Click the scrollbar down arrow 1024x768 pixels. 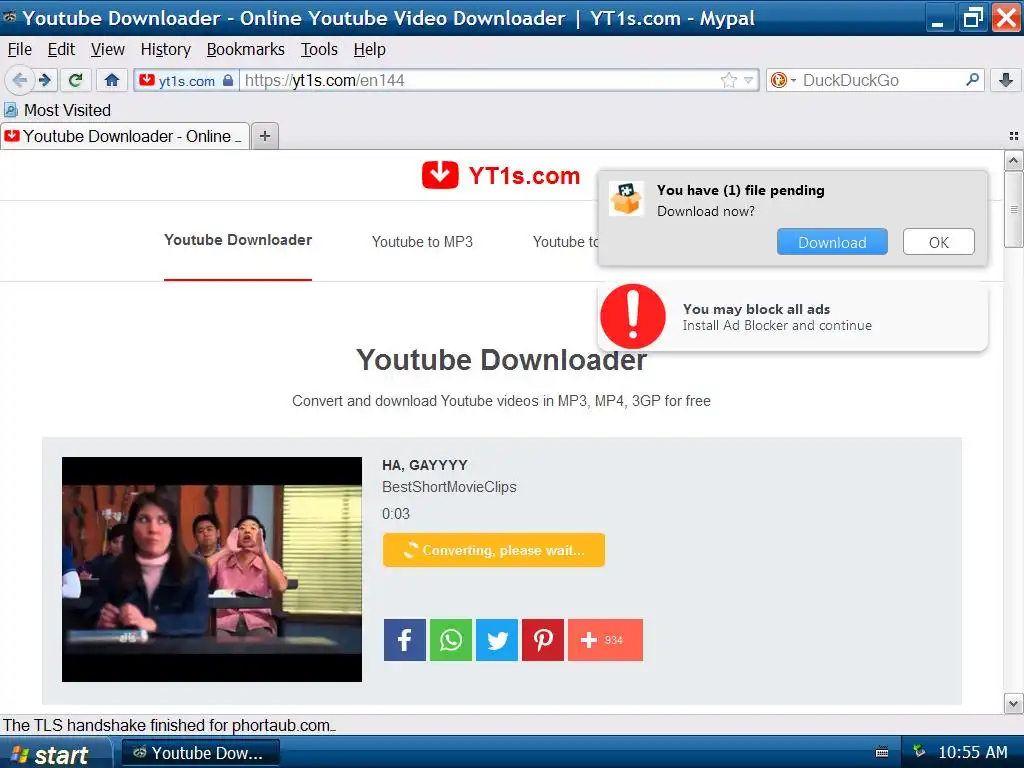pos(1014,704)
